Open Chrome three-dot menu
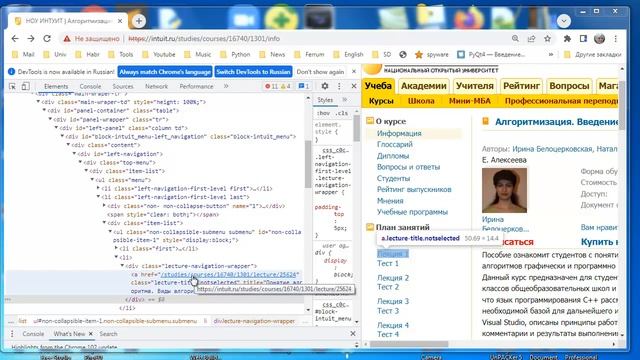The image size is (640, 360). (x=616, y=38)
